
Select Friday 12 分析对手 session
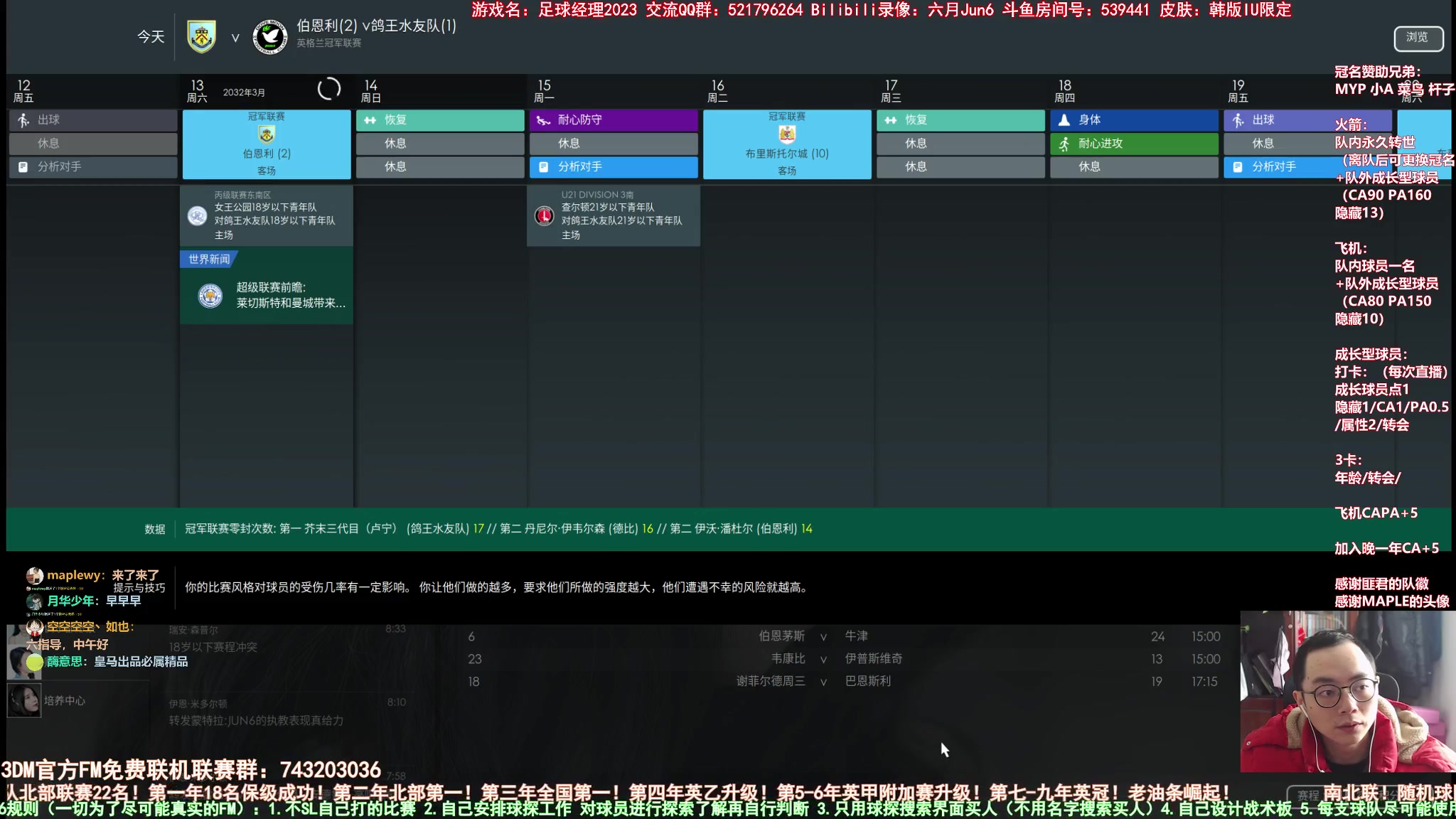[93, 167]
